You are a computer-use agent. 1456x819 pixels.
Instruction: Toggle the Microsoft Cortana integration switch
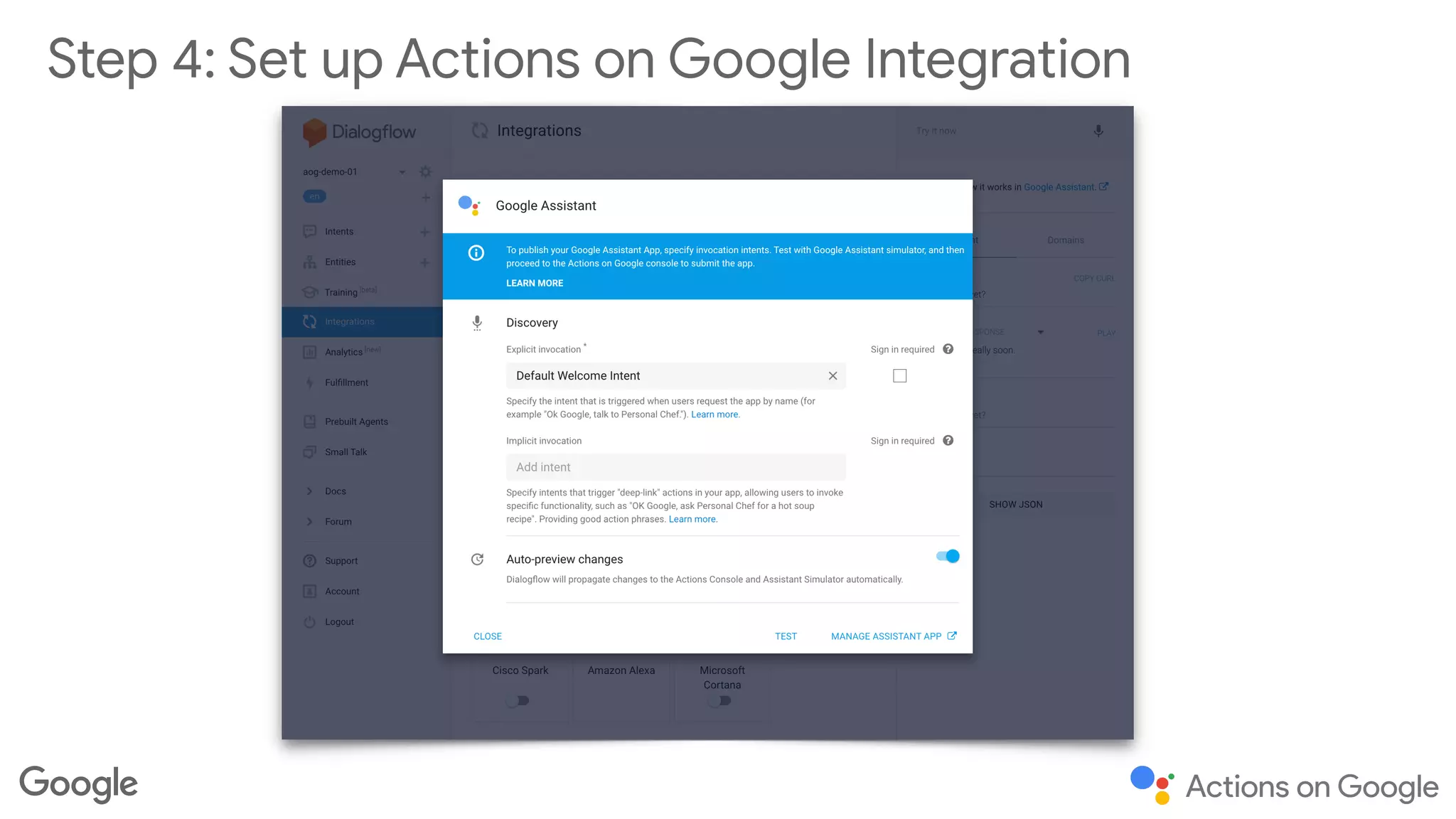point(719,700)
